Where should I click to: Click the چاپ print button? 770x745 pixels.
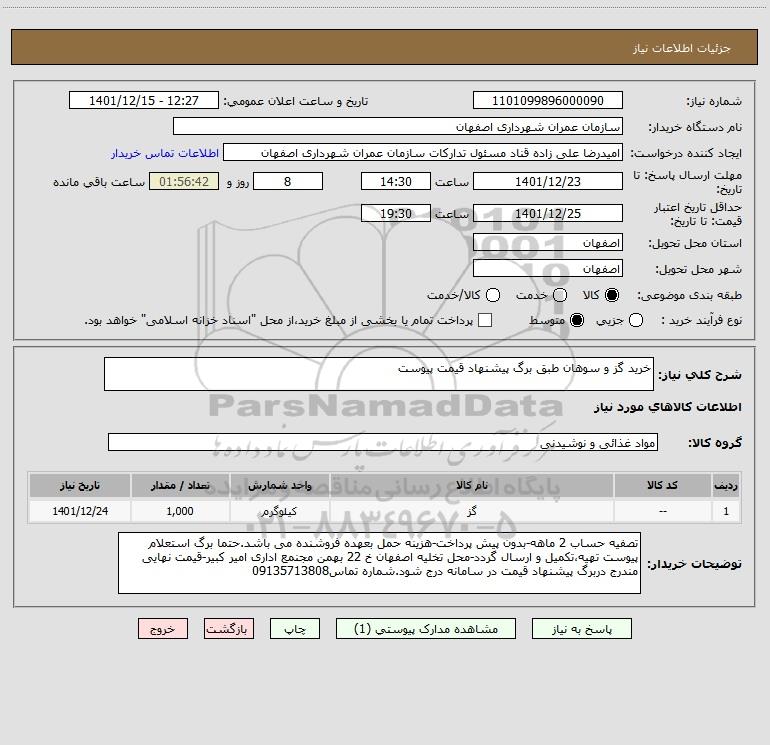(x=295, y=629)
